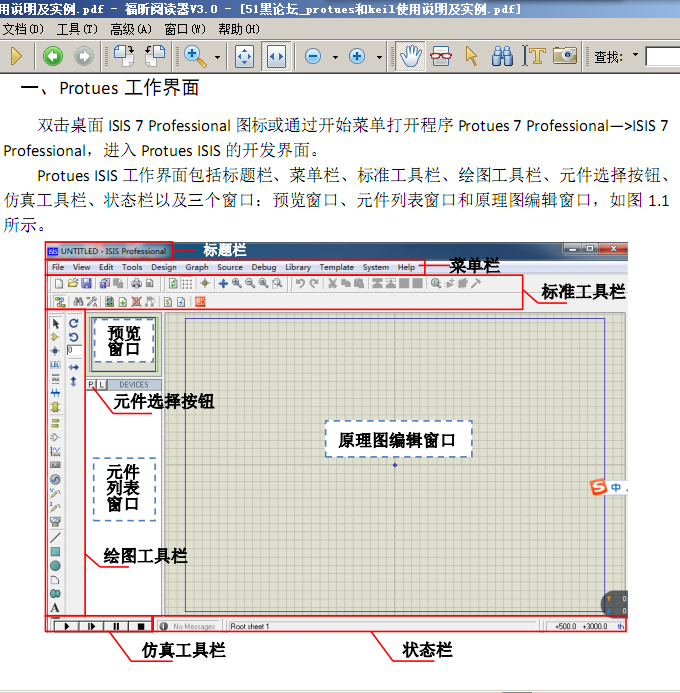Viewport: 680px width, 693px height.
Task: Go back with the green previous-view arrow
Action: pos(53,56)
